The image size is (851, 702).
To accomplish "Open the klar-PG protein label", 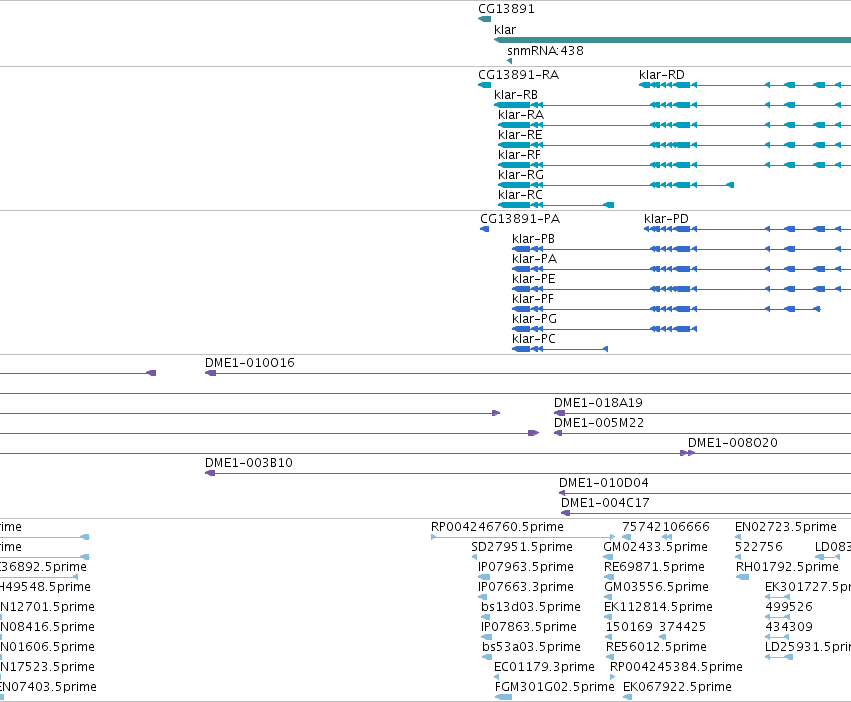I will pos(534,319).
